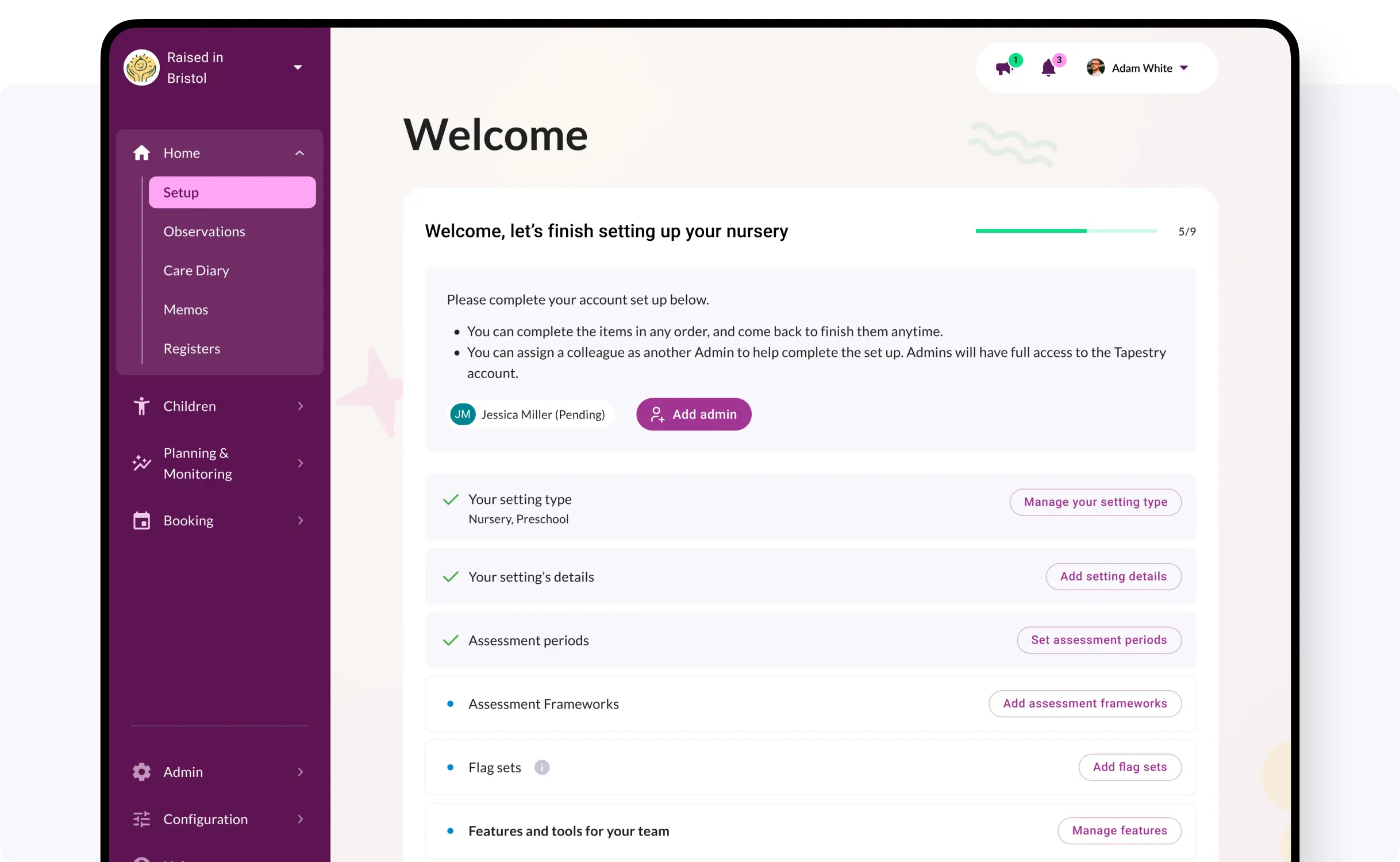
Task: Click the checkmark beside Your setting's details
Action: coord(451,576)
